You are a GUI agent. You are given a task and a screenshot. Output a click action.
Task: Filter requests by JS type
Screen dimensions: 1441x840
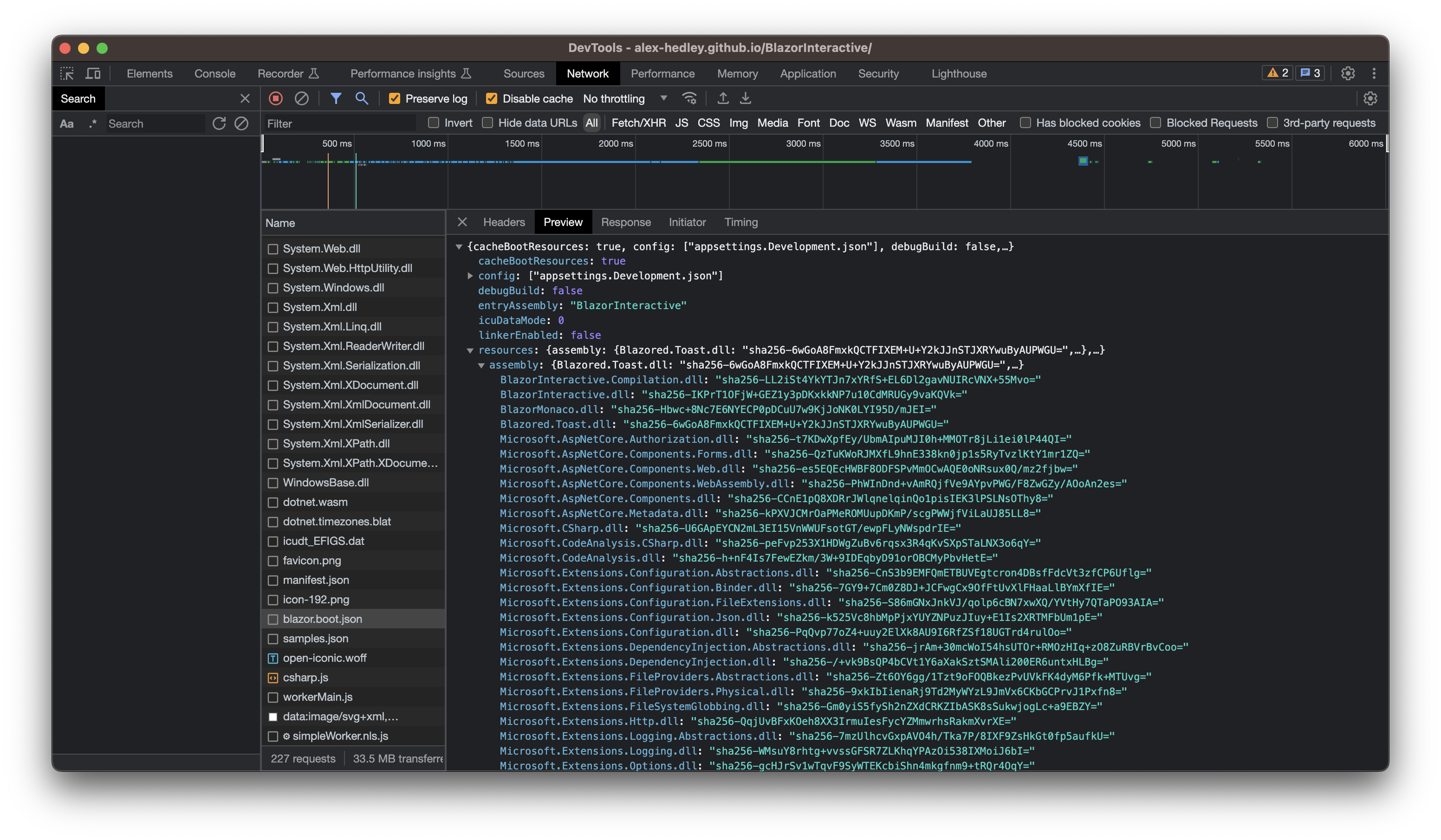click(682, 123)
